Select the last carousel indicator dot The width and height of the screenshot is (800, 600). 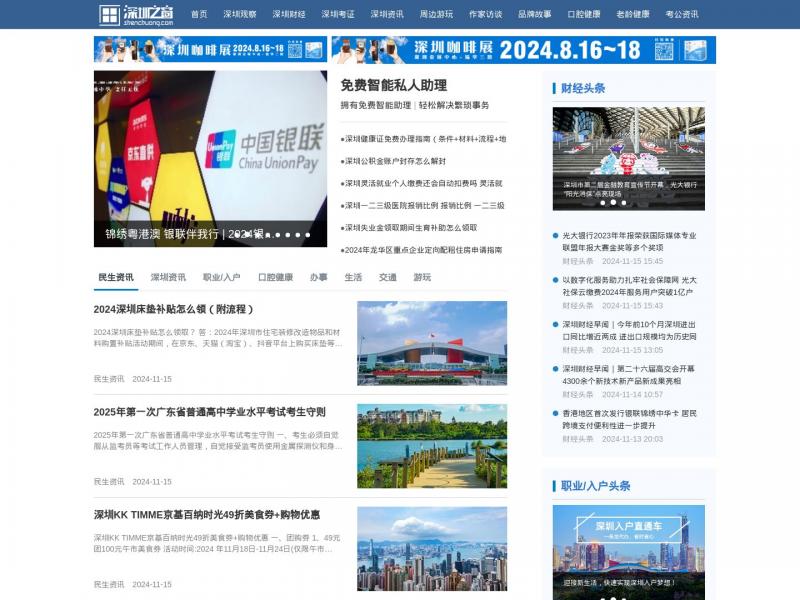click(307, 235)
